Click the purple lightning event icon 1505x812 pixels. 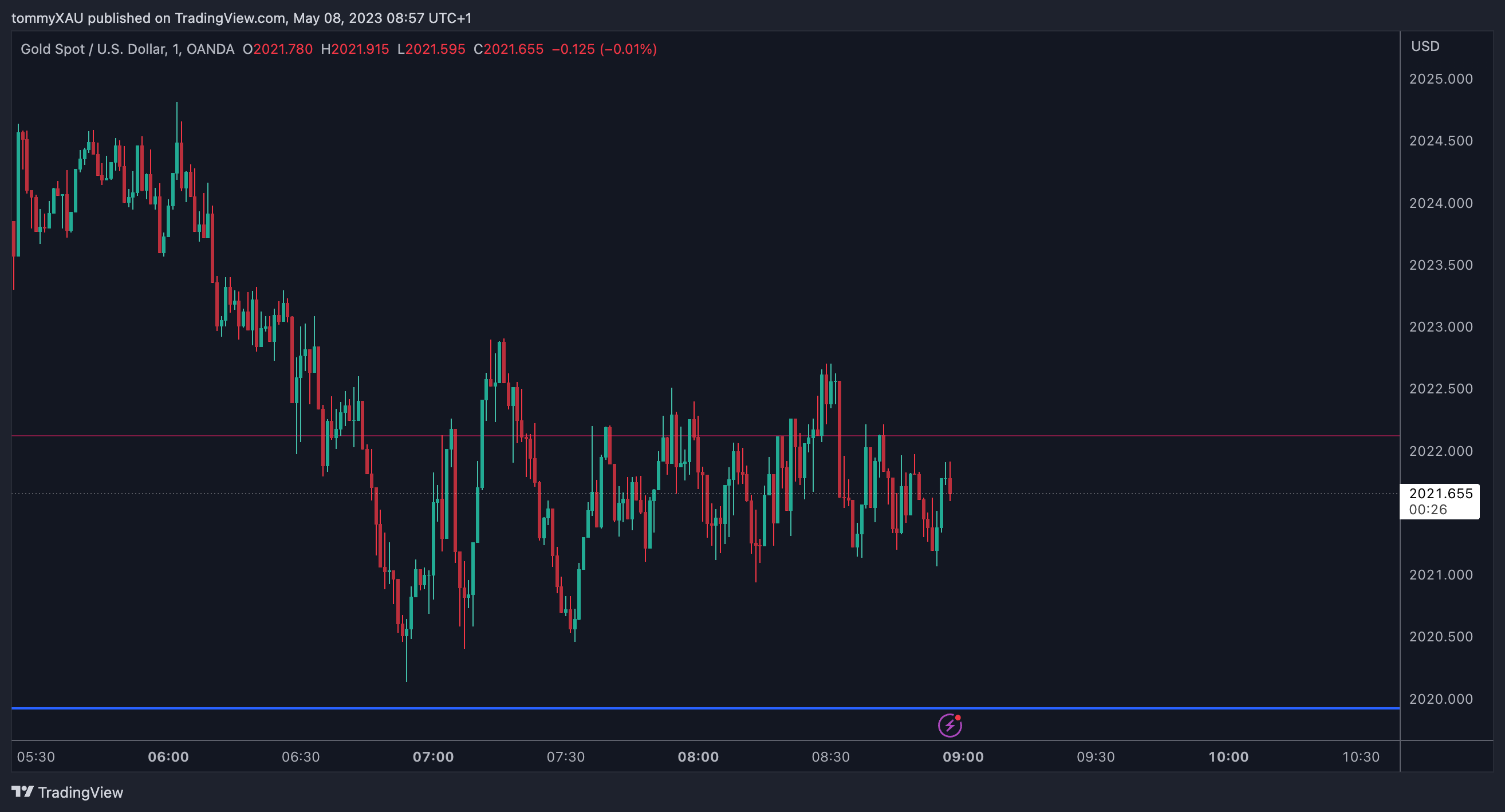950,725
